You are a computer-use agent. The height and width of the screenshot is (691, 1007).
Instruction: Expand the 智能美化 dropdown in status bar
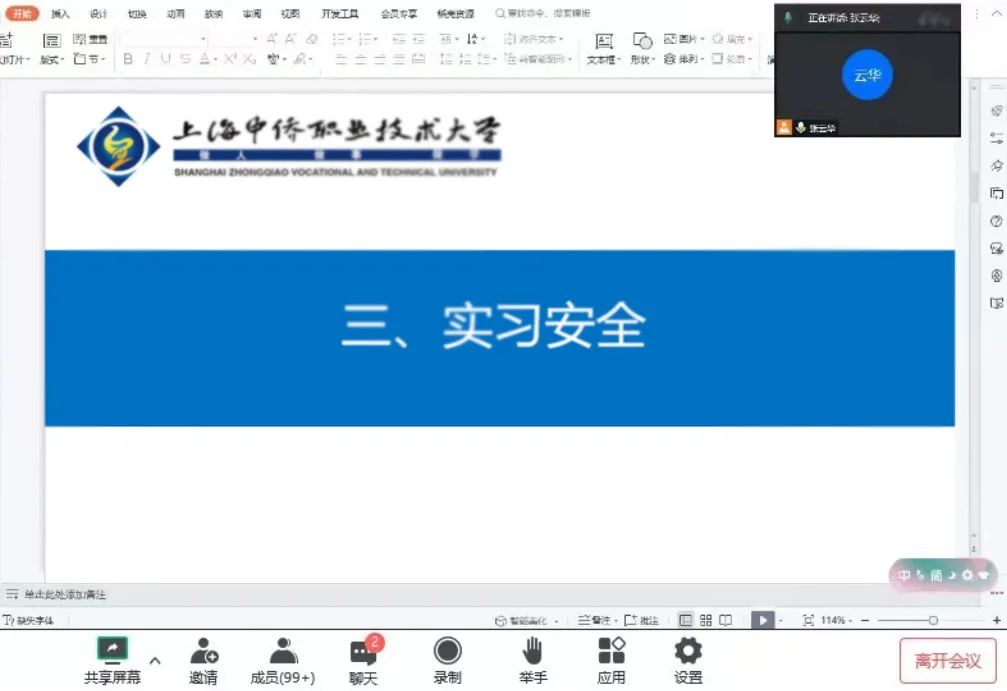[x=556, y=621]
